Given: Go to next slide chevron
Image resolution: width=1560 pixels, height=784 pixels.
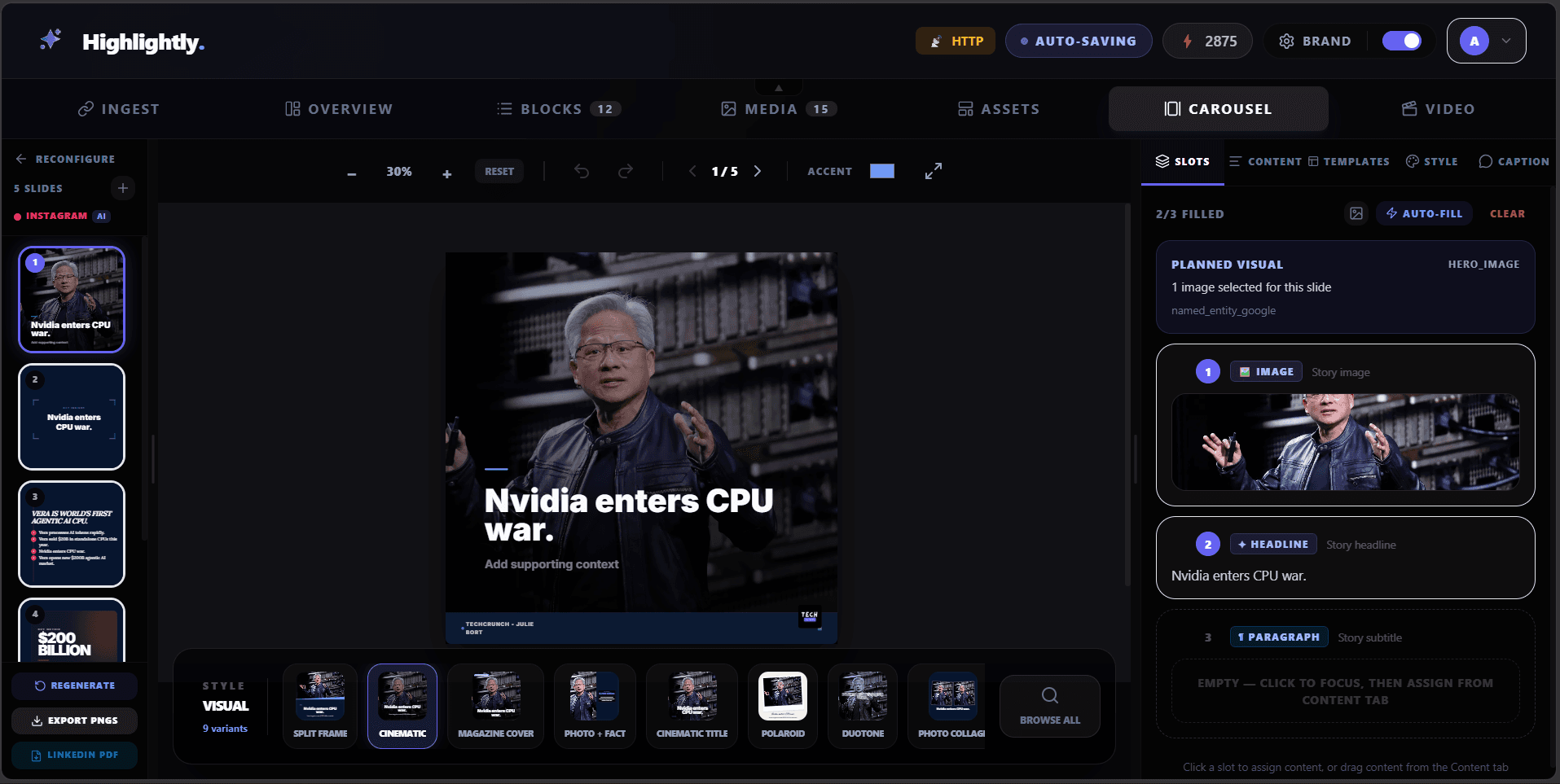Looking at the screenshot, I should (x=758, y=171).
